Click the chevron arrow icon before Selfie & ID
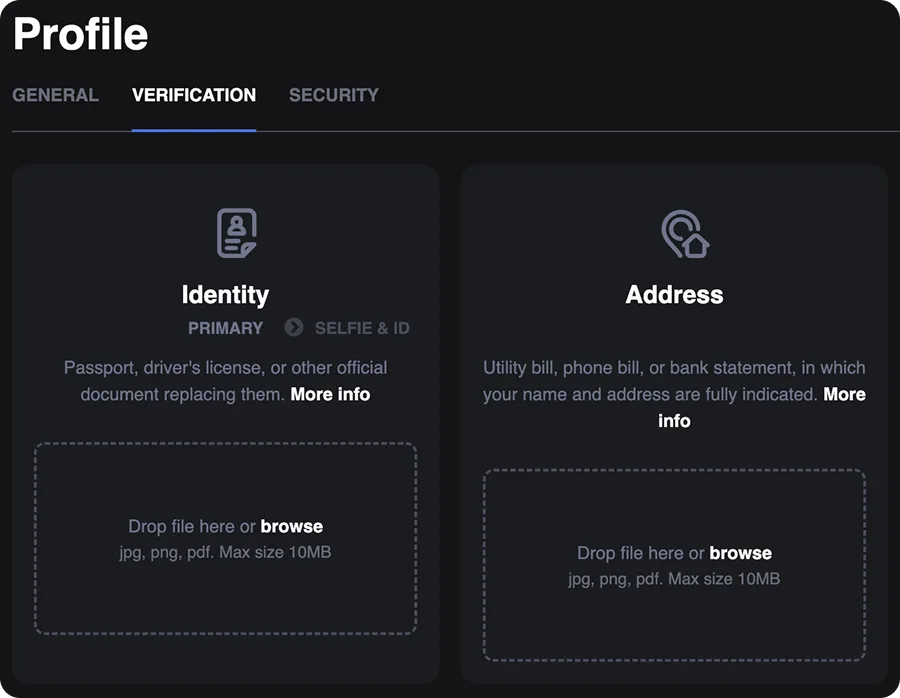900x698 pixels. pos(294,328)
